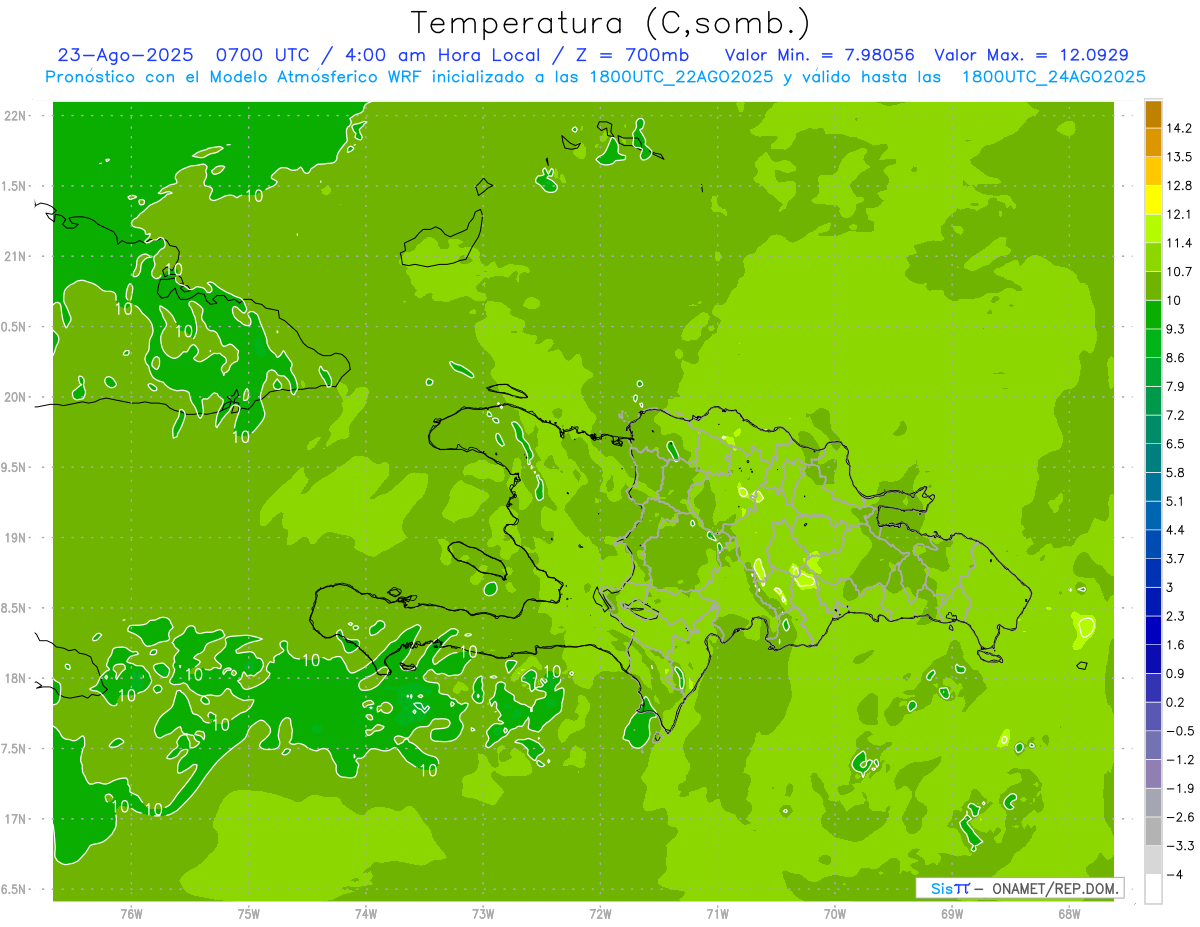Pick the blue swatch between 3.7 and 4.4

[x=1153, y=544]
